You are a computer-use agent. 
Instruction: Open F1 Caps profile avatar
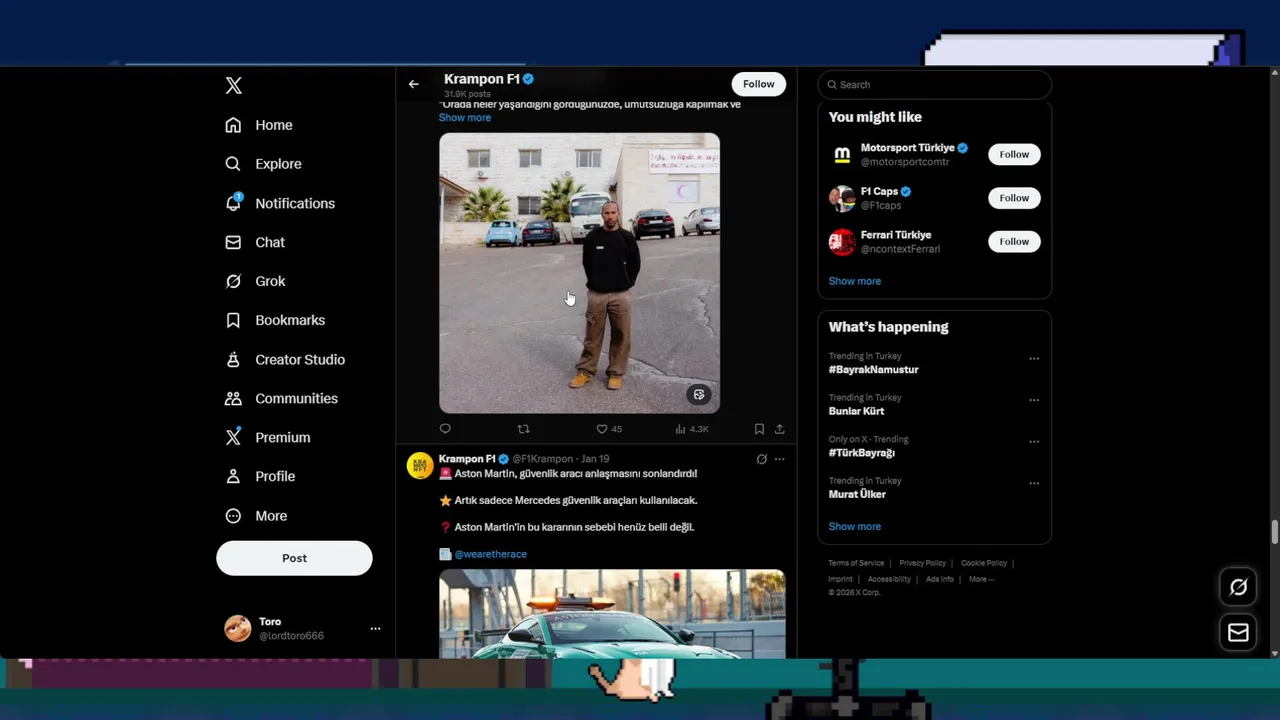[842, 198]
